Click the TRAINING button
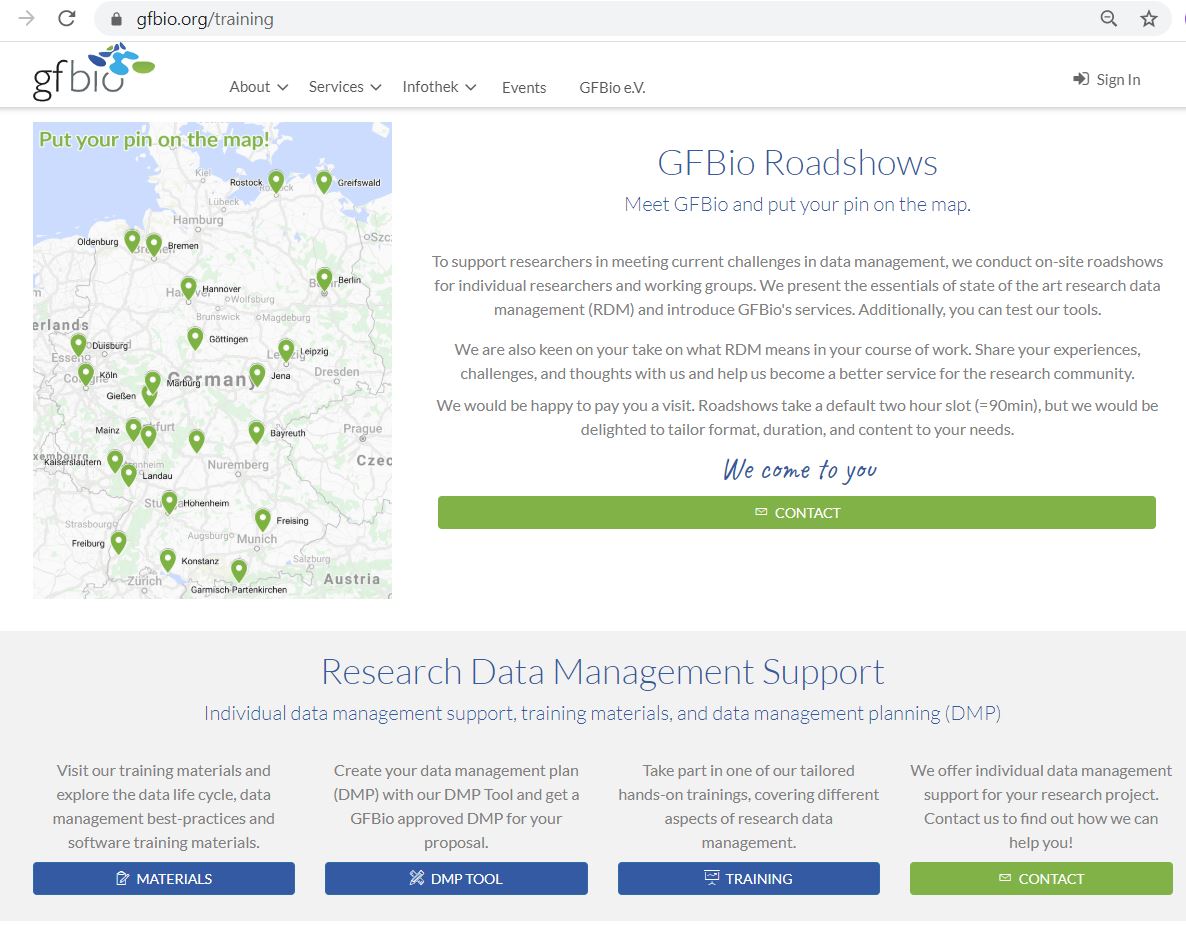This screenshot has height=926, width=1186. coord(749,878)
